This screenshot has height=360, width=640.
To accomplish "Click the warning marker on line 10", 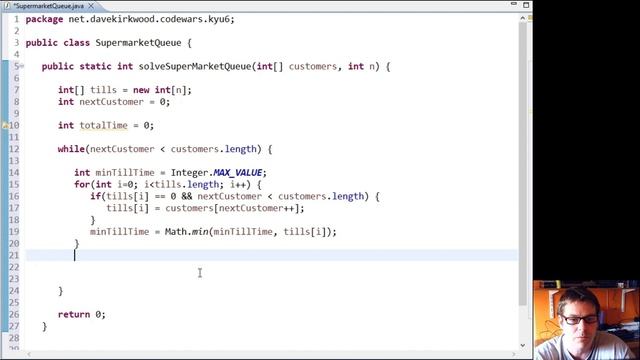I will (x=5, y=126).
